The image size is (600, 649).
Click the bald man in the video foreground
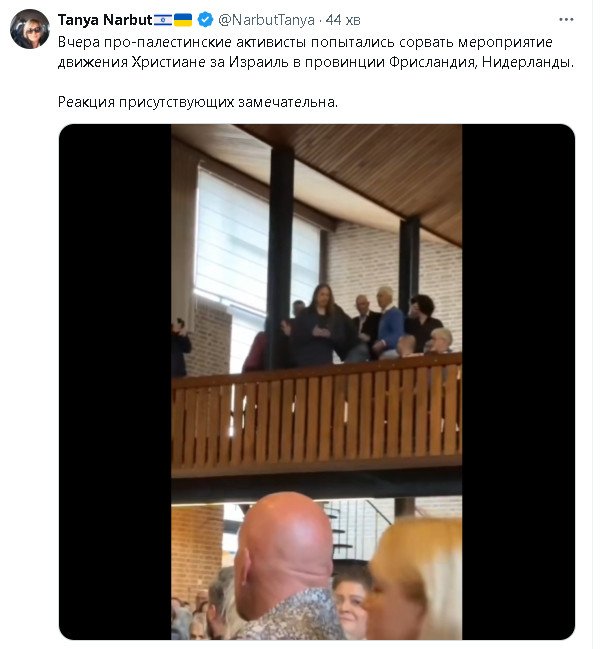286,567
